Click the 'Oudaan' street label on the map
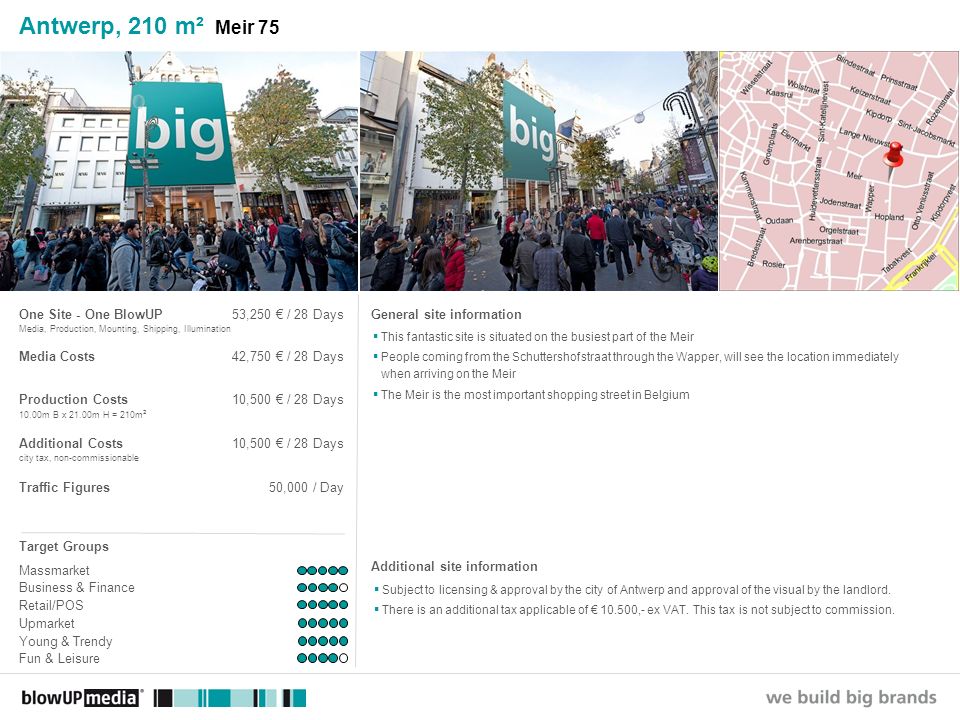Screen dimensions: 960x720 (x=779, y=220)
